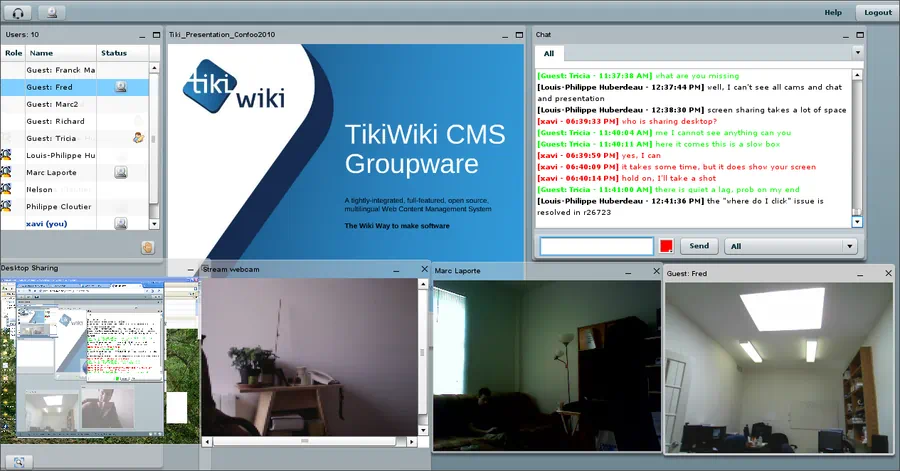The height and width of the screenshot is (471, 900).
Task: Maximize the Users panel
Action: (156, 35)
